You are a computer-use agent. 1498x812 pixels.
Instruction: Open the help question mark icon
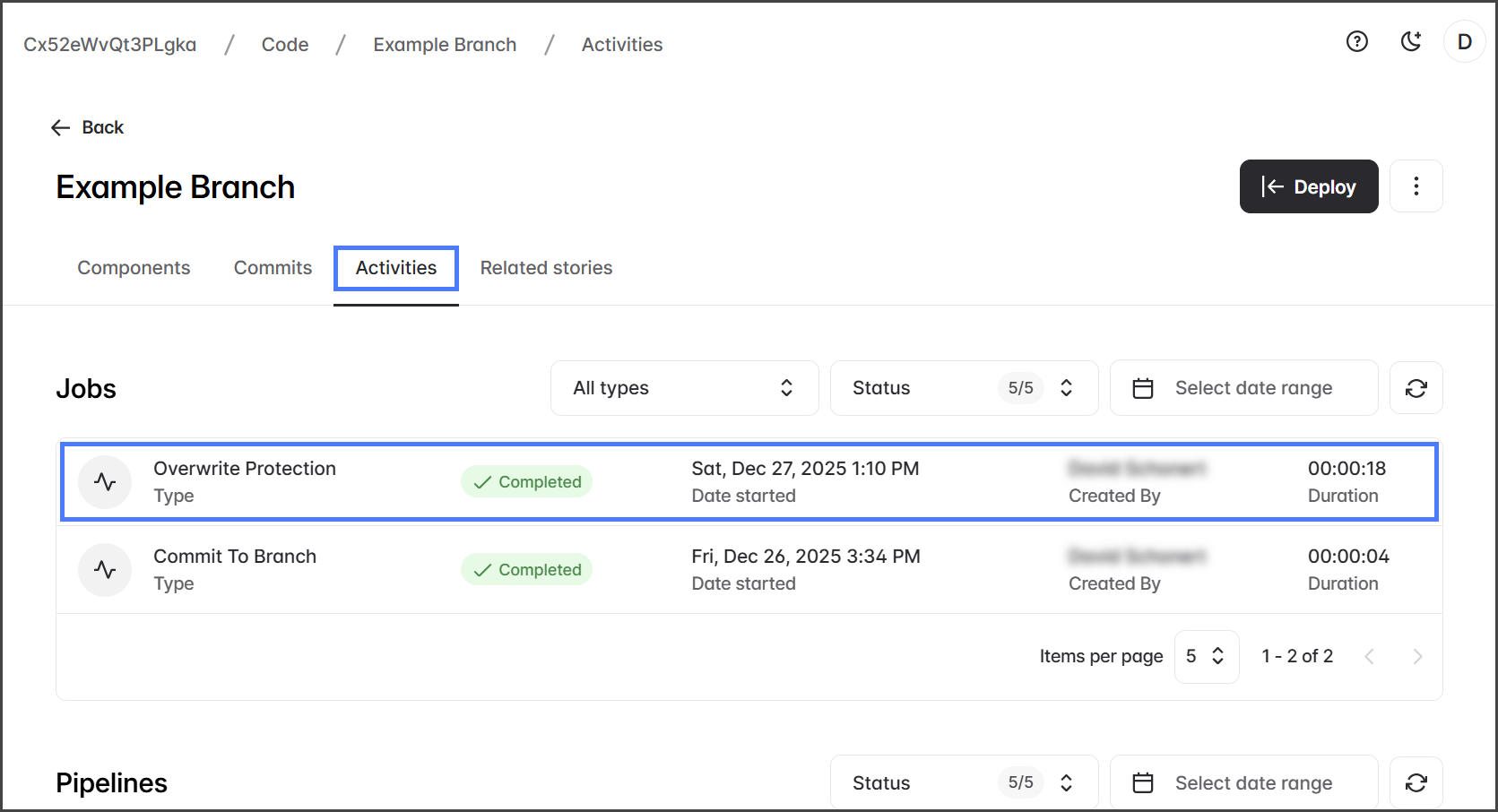(1356, 41)
